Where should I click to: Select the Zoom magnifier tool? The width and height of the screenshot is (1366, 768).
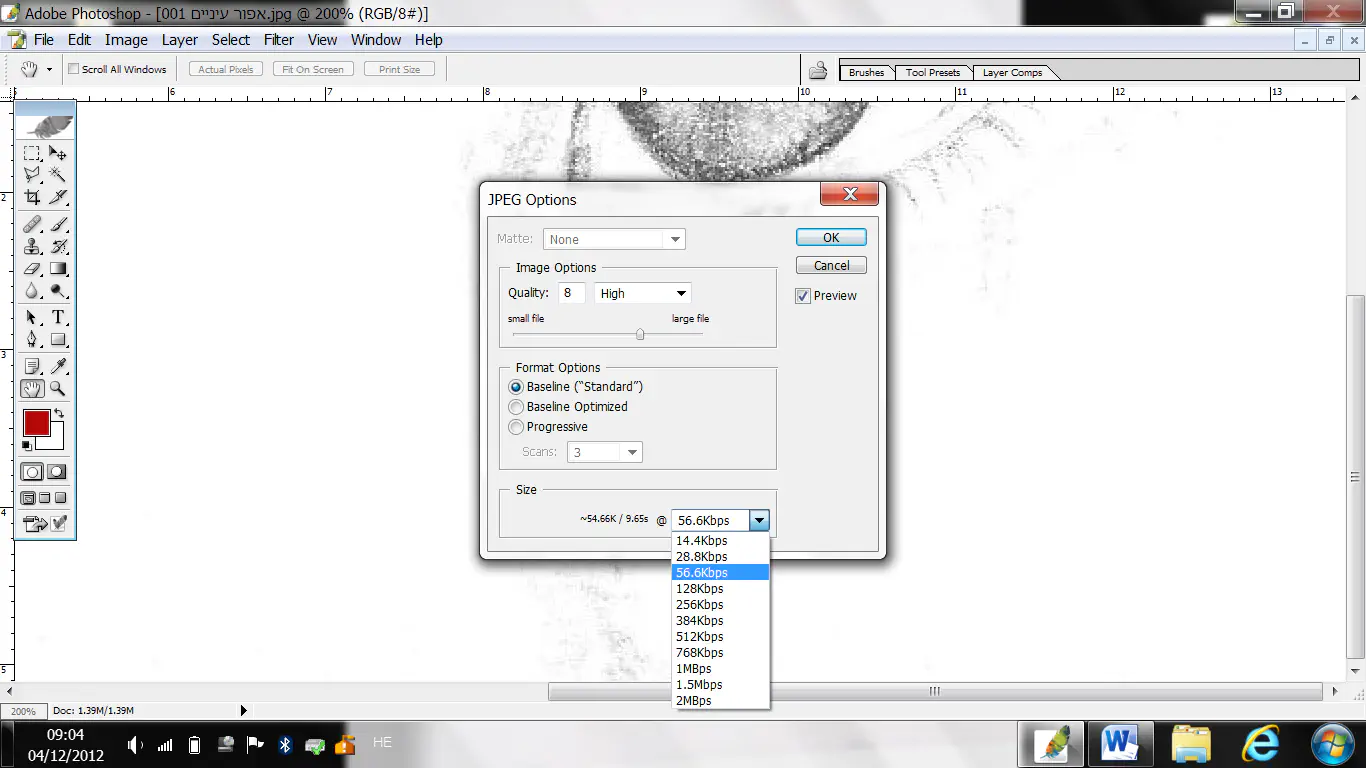point(58,389)
